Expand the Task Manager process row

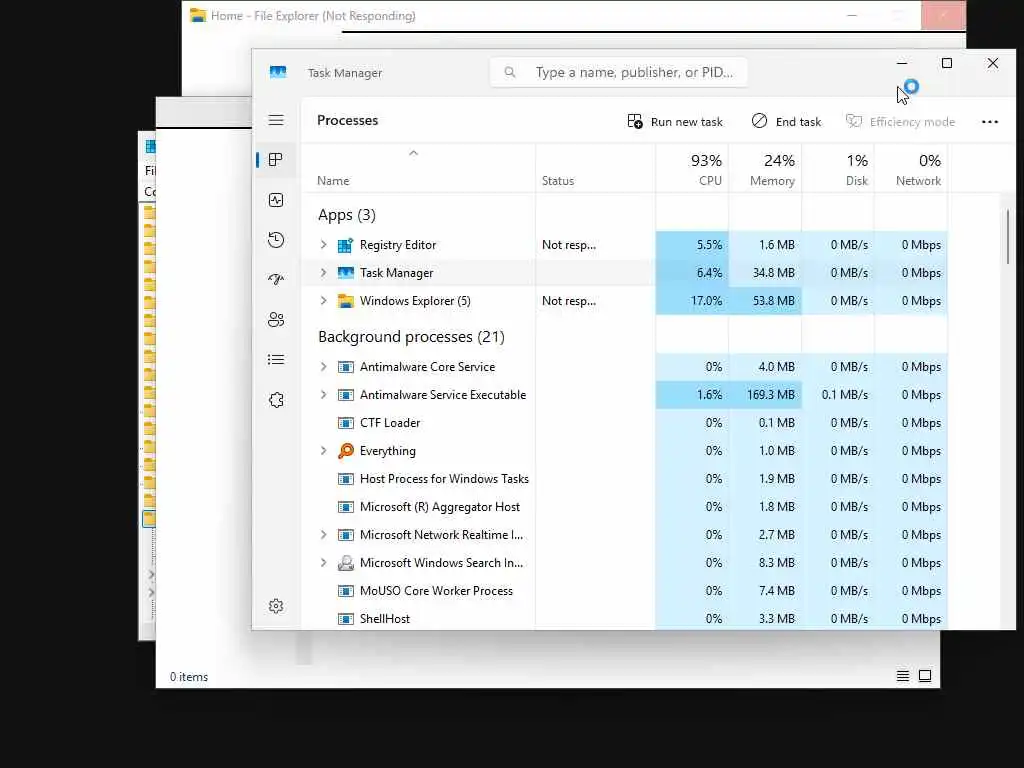tap(323, 273)
